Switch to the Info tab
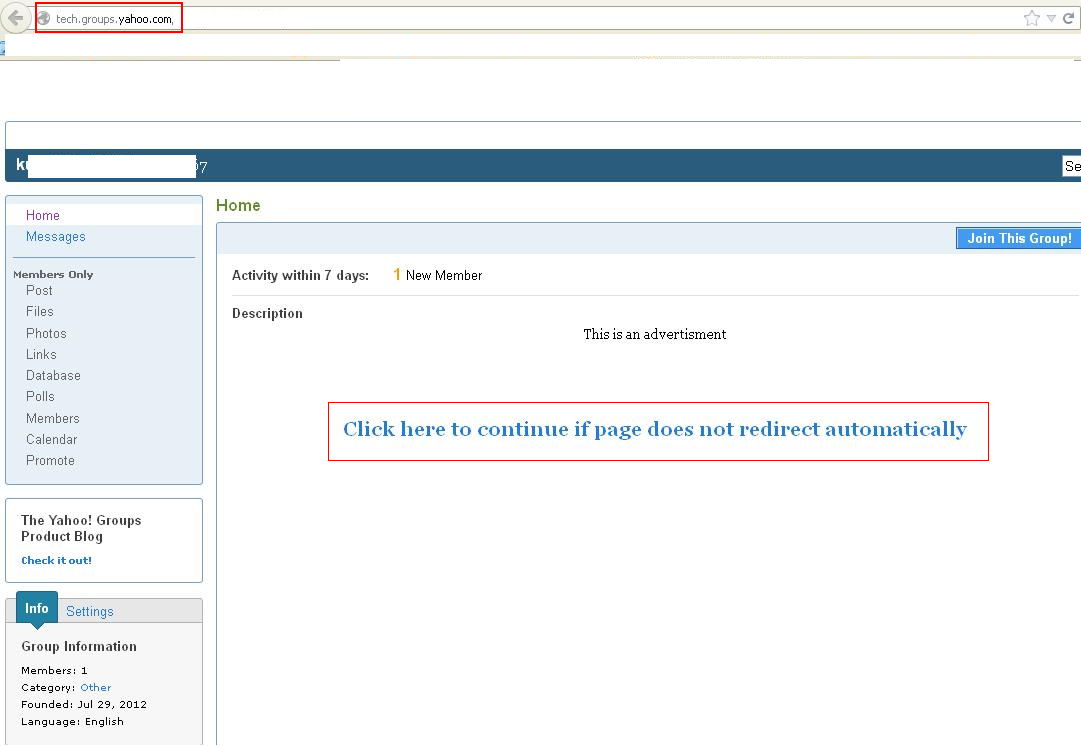Viewport: 1081px width, 746px height. click(x=37, y=608)
